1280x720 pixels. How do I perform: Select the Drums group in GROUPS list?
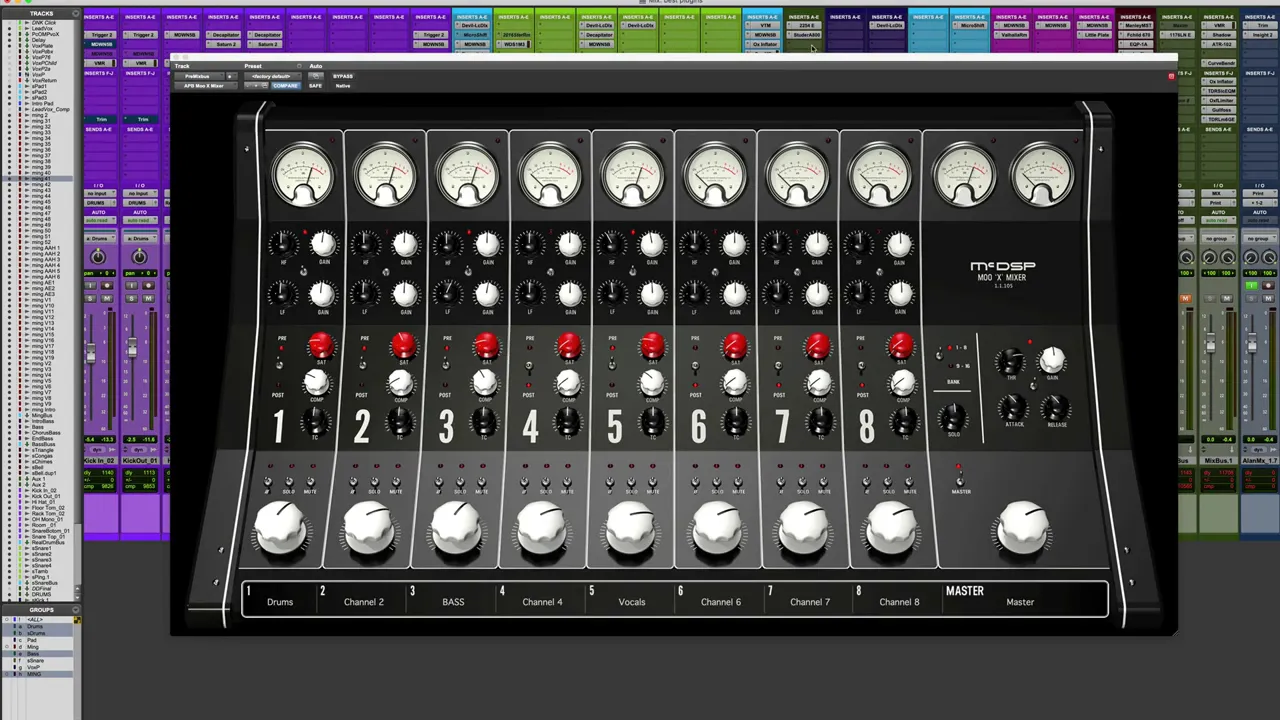pos(35,627)
